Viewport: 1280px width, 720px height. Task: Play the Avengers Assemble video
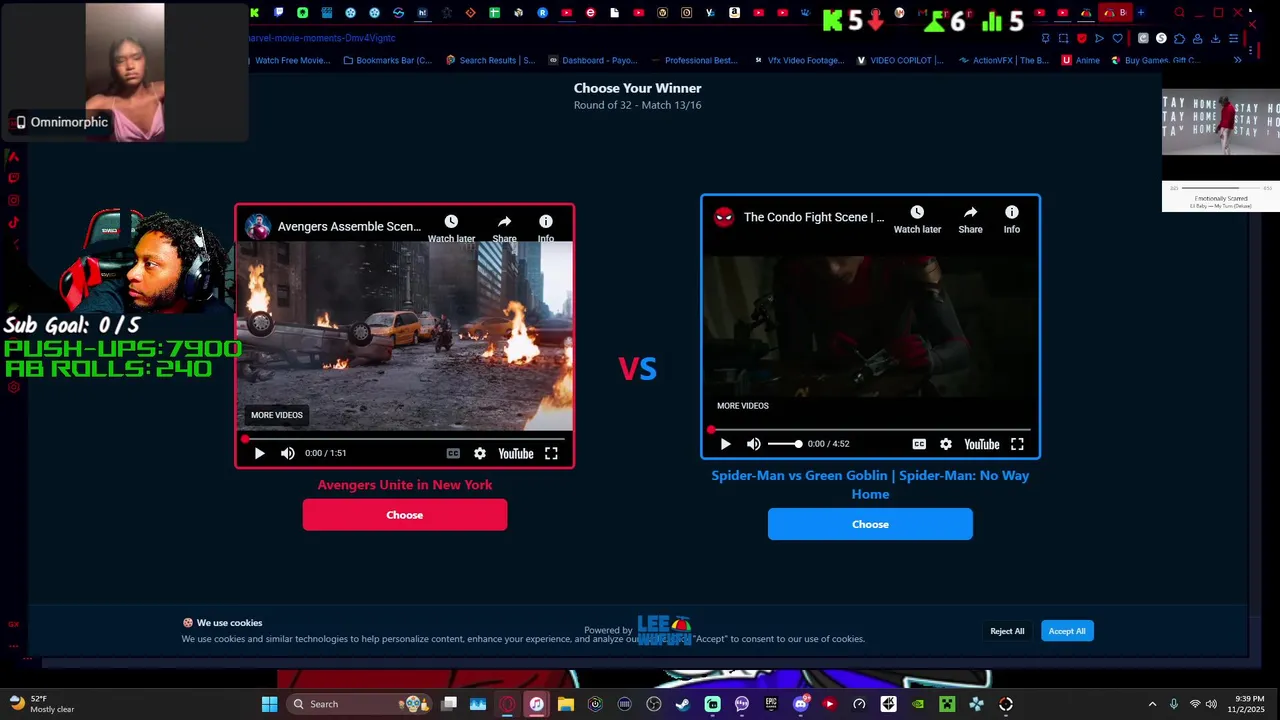pos(259,453)
